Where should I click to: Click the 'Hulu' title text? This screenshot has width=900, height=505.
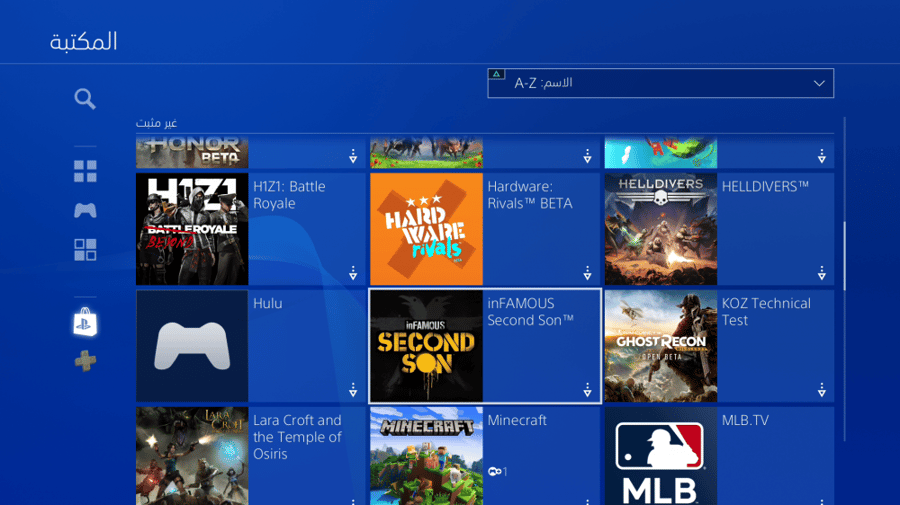pos(267,303)
